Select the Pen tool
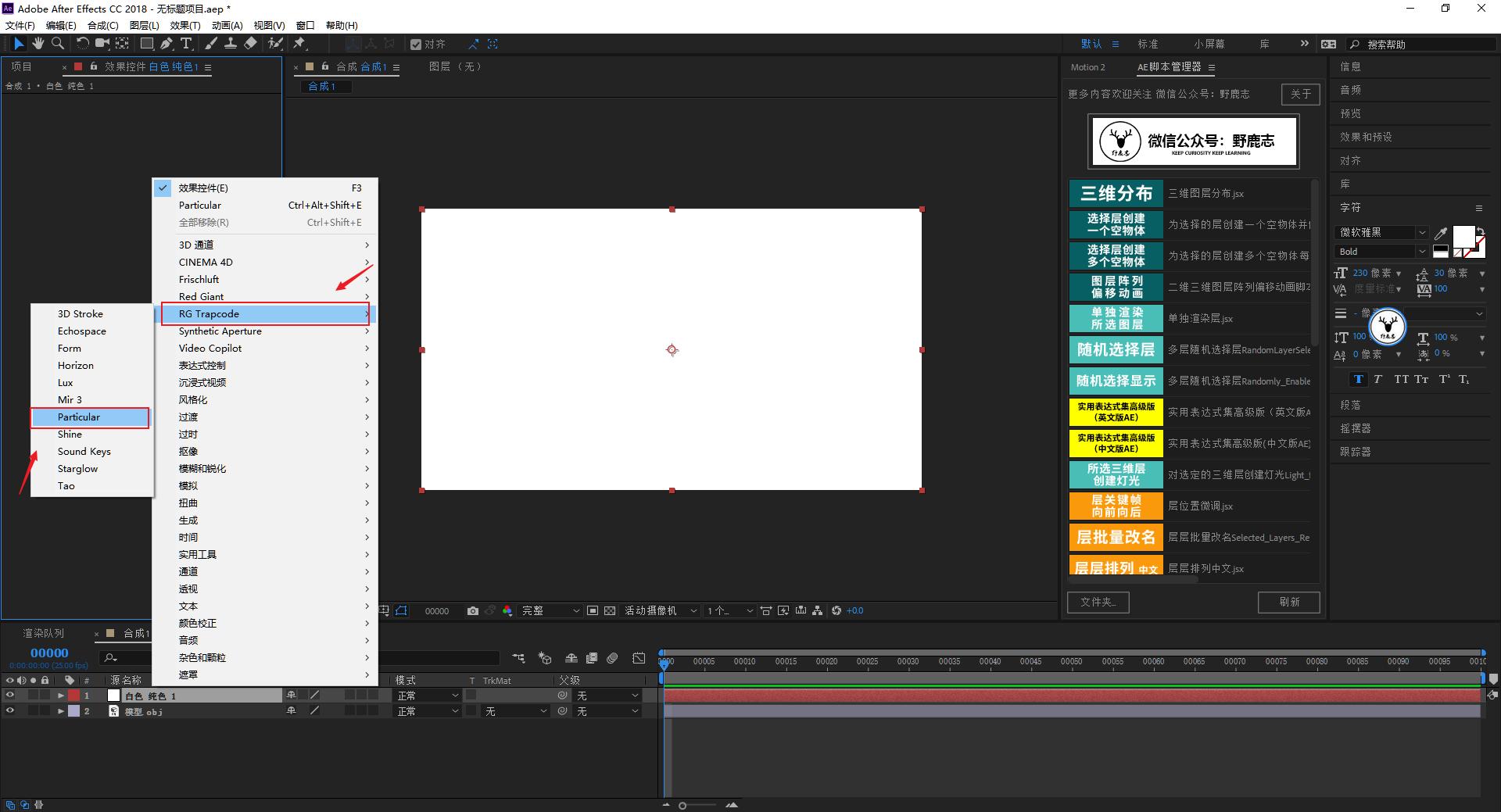This screenshot has height=812, width=1501. coord(167,44)
